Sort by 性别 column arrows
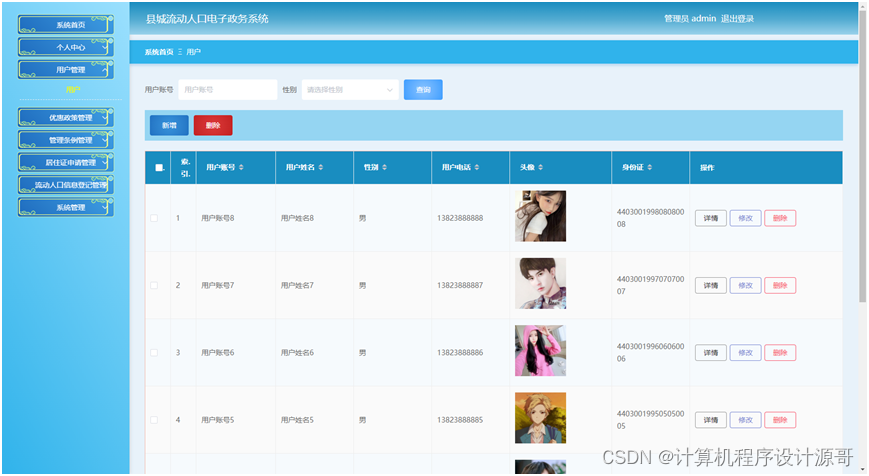Viewport: 869px width, 476px height. tap(384, 167)
